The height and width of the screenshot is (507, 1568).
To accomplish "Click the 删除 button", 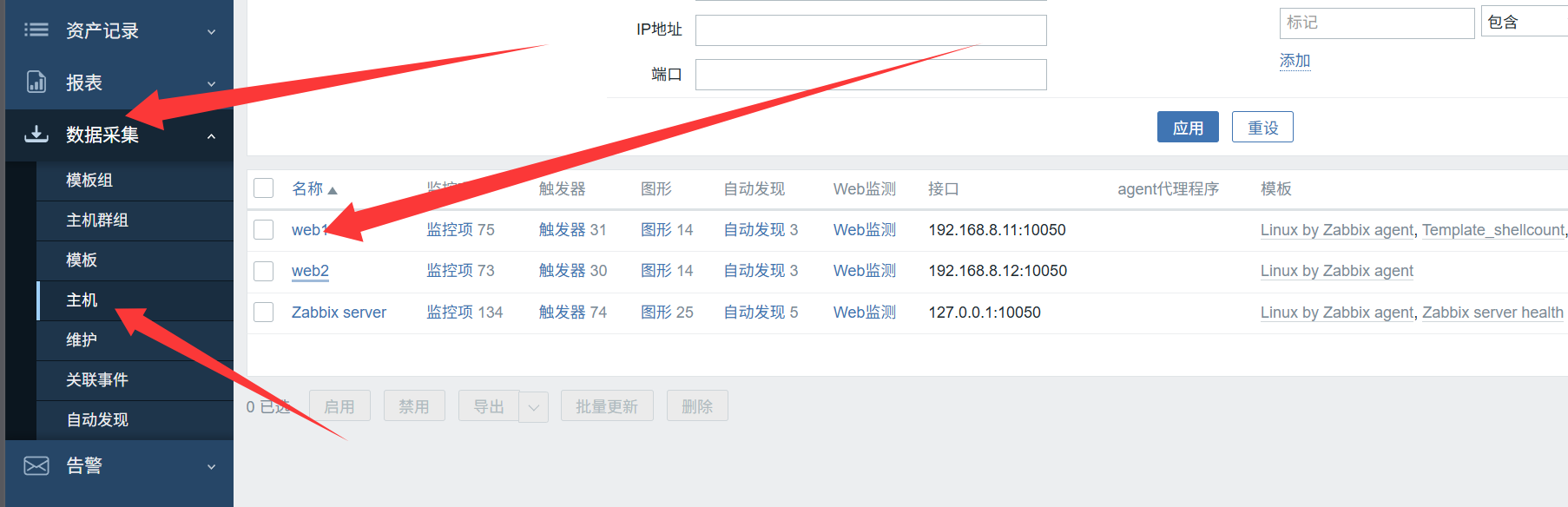I will [x=697, y=406].
